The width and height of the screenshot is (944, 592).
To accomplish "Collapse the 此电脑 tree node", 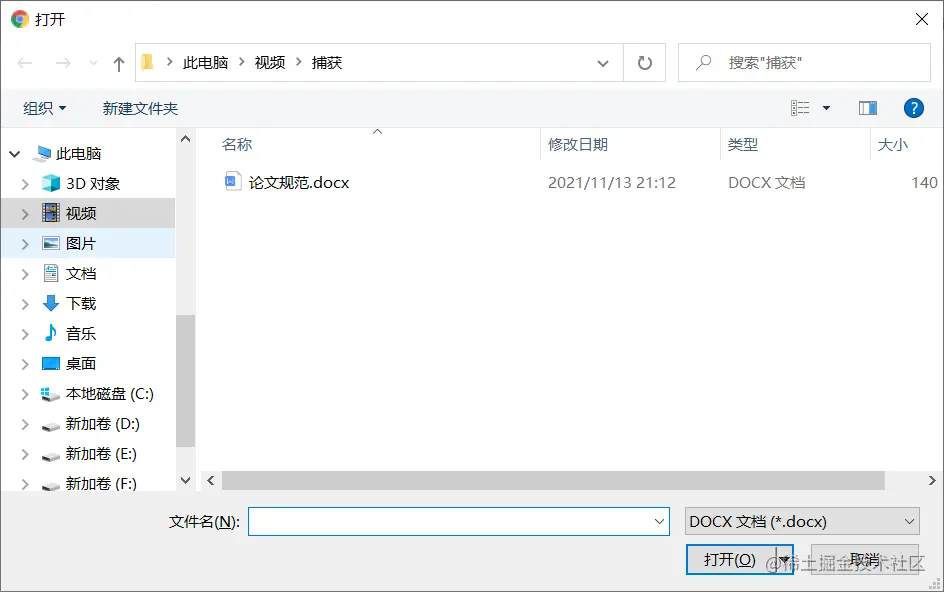I will click(x=15, y=154).
